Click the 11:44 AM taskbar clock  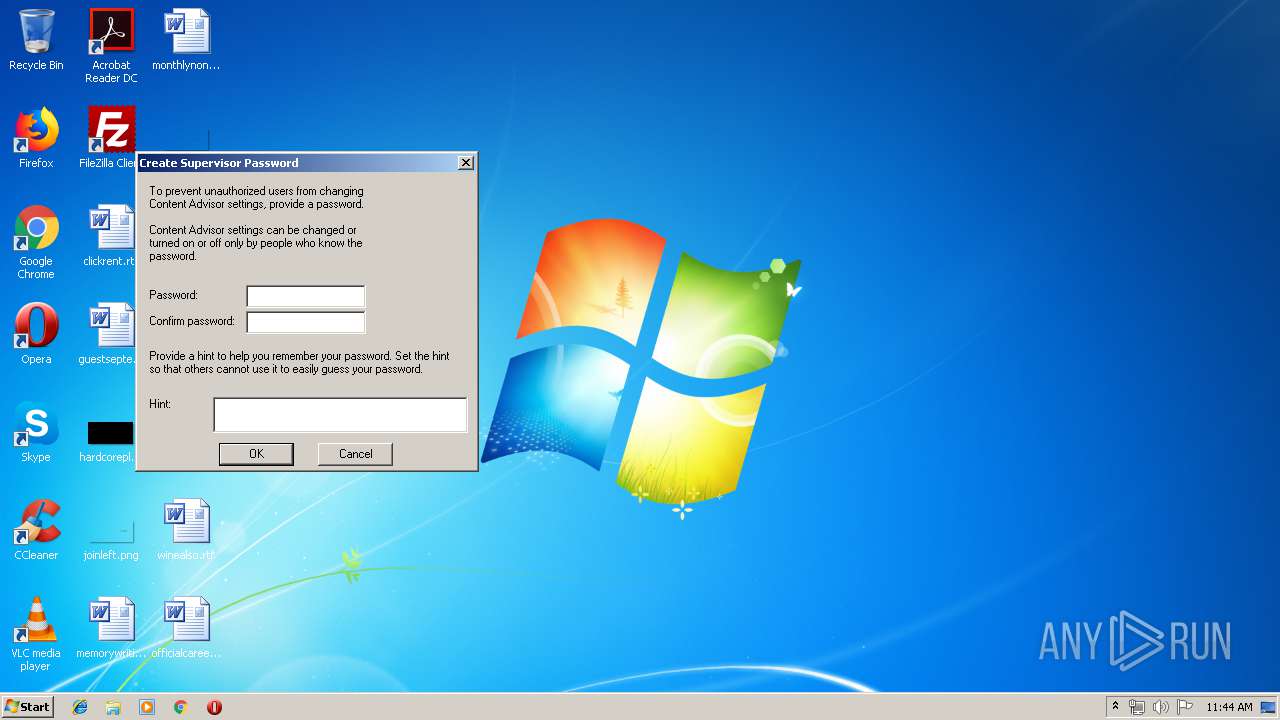[x=1229, y=707]
